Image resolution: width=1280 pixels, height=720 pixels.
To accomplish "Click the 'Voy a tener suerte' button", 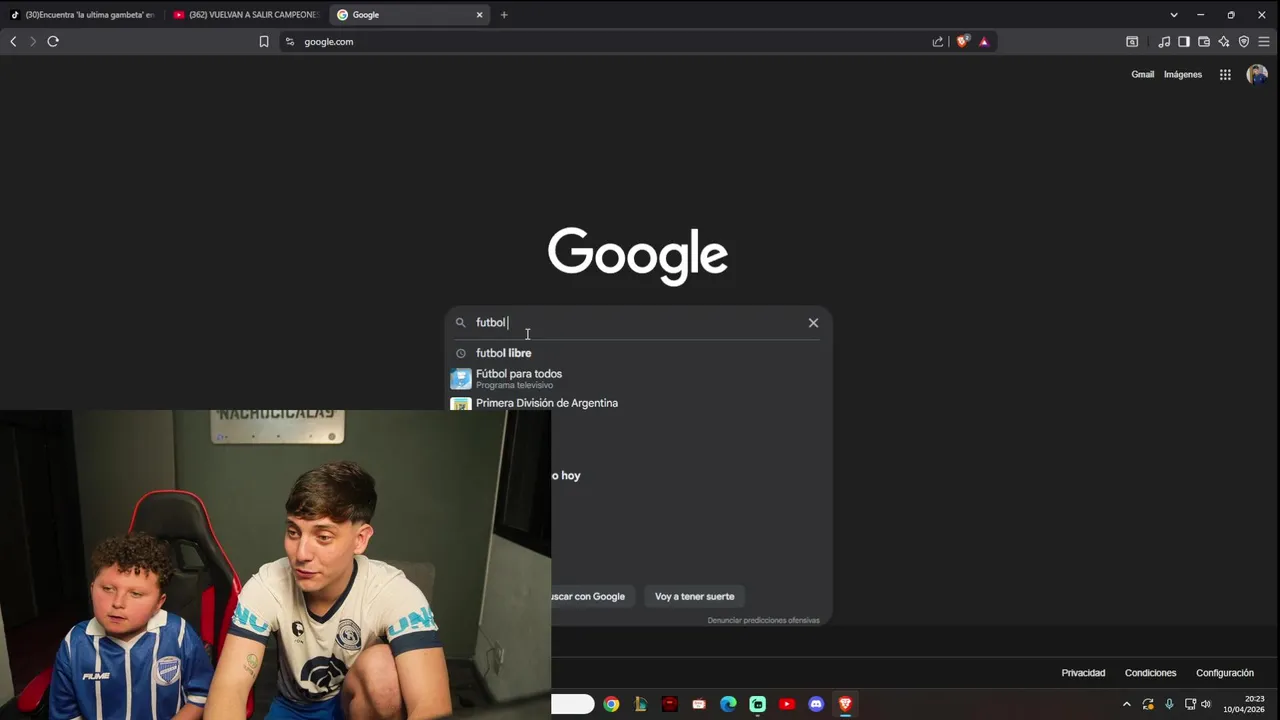I will (694, 597).
